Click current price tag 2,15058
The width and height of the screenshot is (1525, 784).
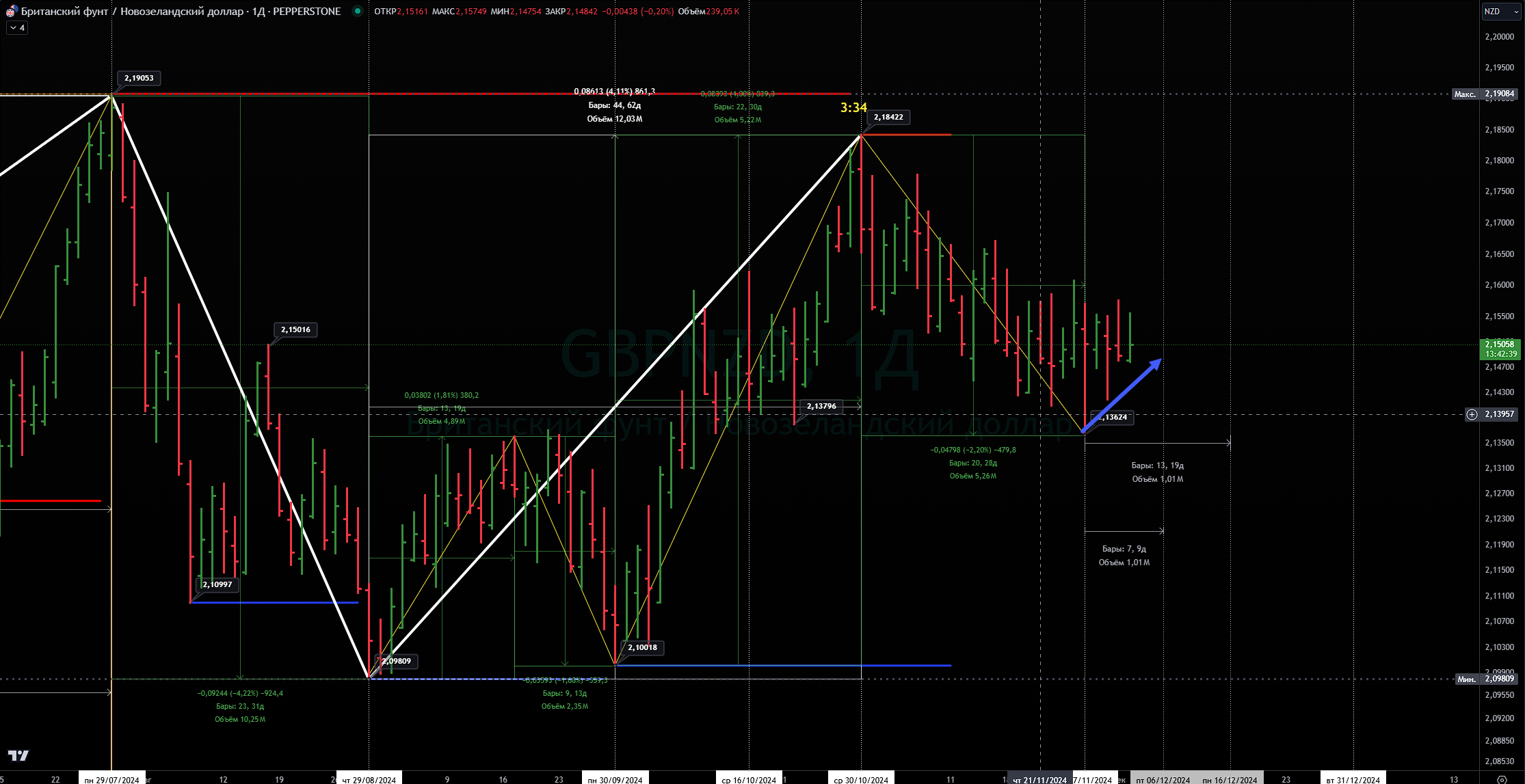click(x=1500, y=349)
